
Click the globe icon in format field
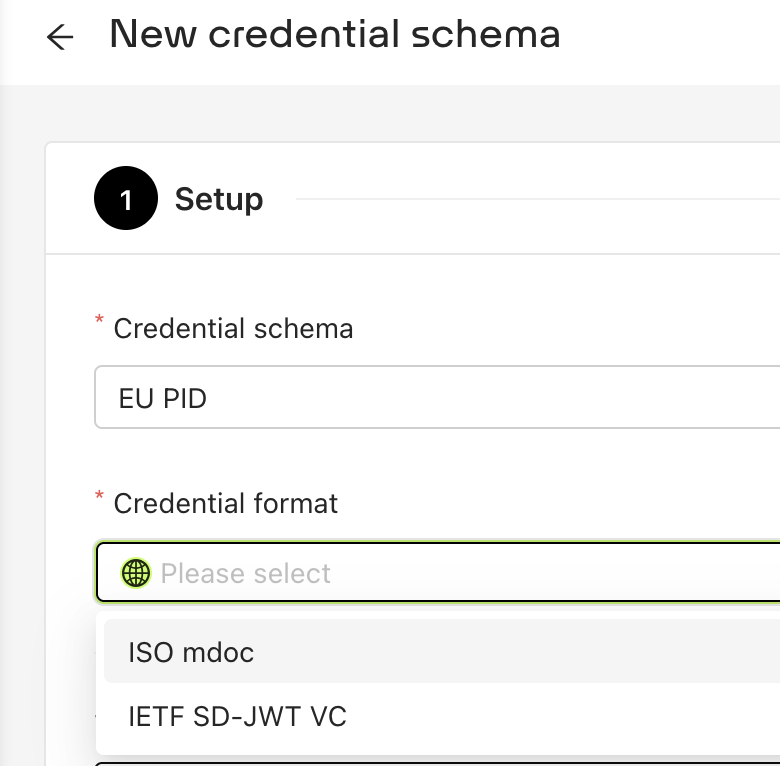pyautogui.click(x=135, y=573)
